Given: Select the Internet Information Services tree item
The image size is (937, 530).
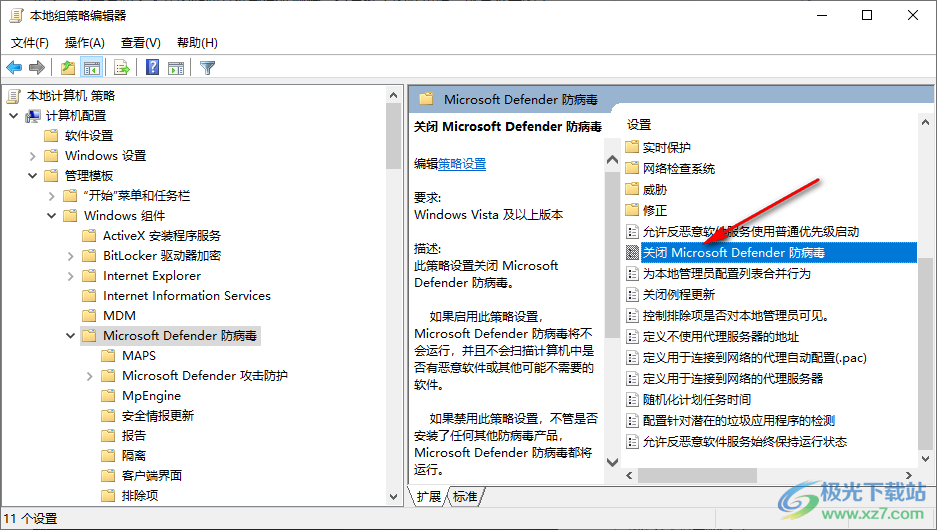Looking at the screenshot, I should pos(187,296).
